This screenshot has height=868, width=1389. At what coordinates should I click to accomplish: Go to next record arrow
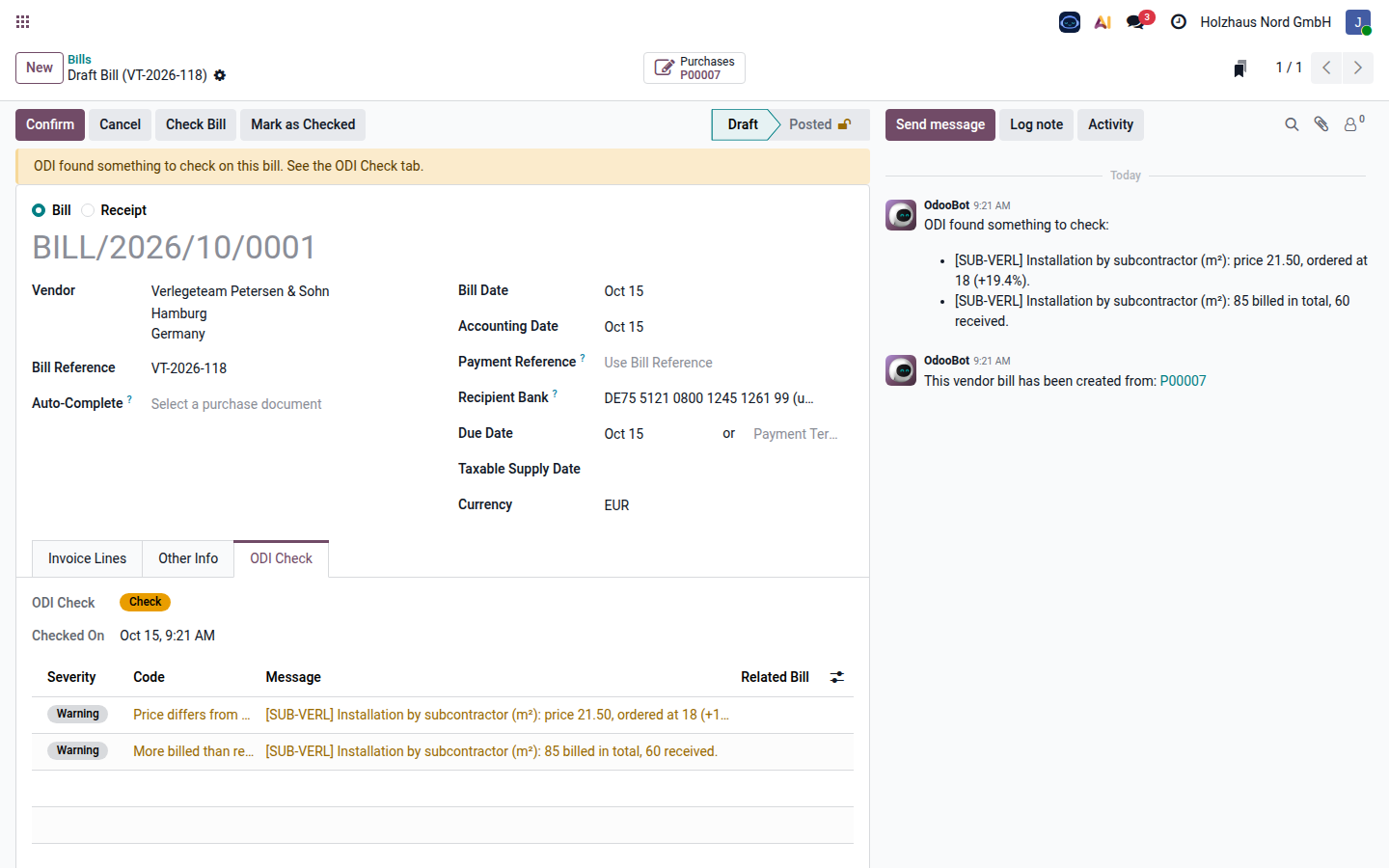[1358, 68]
